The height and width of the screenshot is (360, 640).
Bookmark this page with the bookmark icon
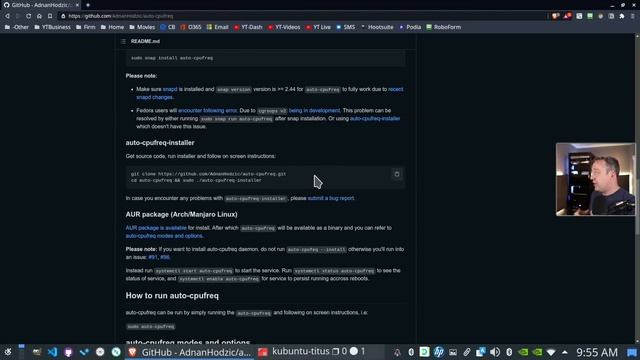(x=50, y=16)
